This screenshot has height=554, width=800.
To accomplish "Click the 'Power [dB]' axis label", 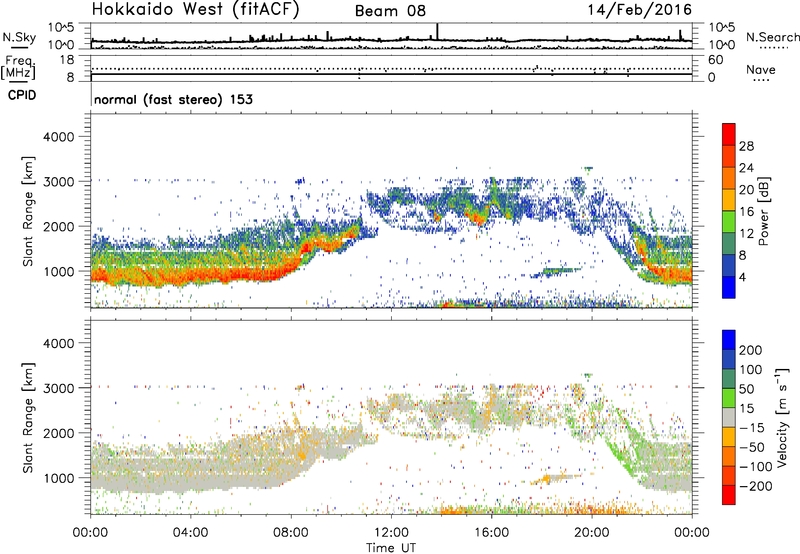I will [x=764, y=211].
